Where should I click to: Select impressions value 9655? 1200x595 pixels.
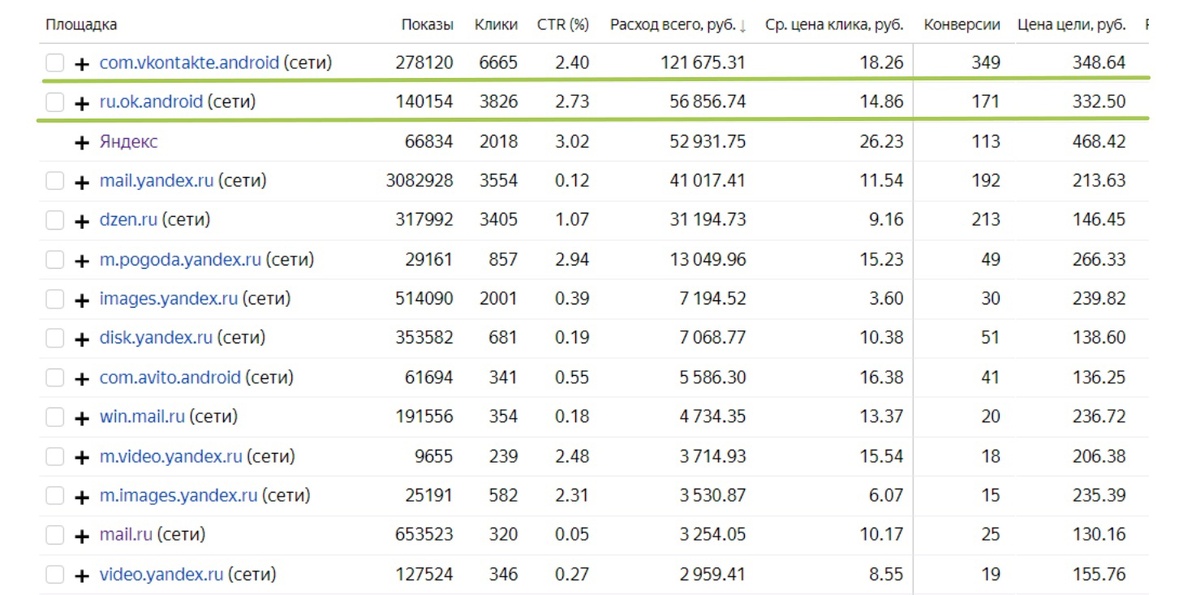tap(434, 457)
